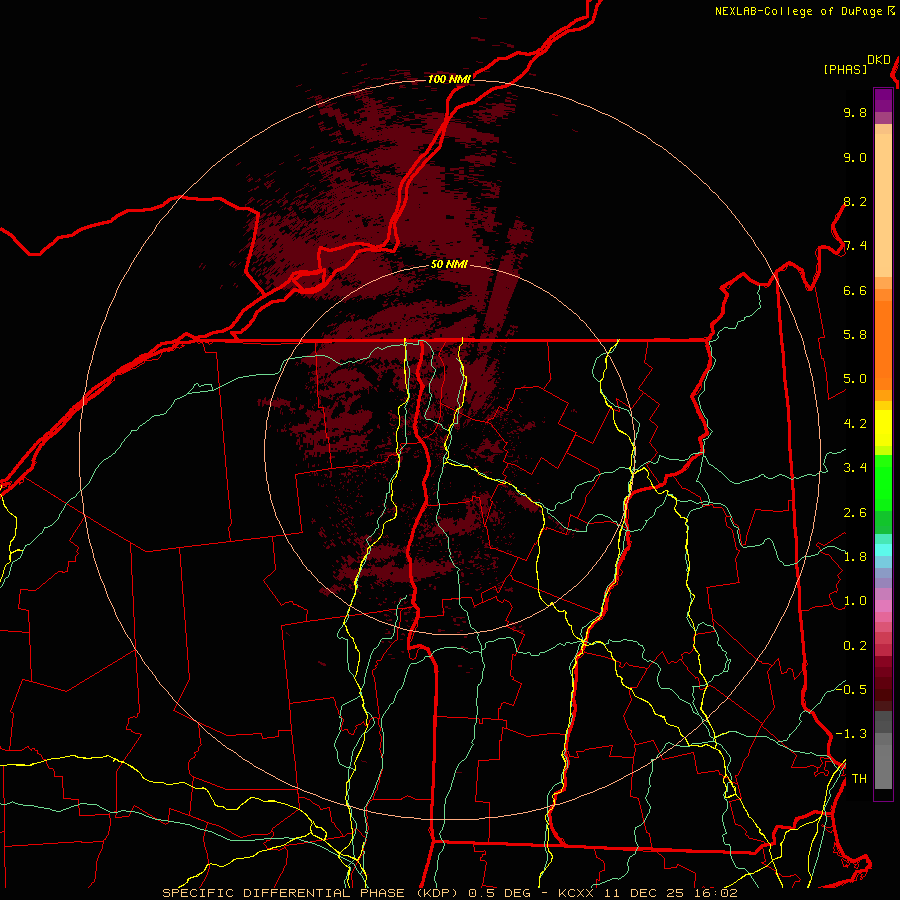Click the DKD label above the color bar
Image resolution: width=900 pixels, height=900 pixels.
point(879,60)
